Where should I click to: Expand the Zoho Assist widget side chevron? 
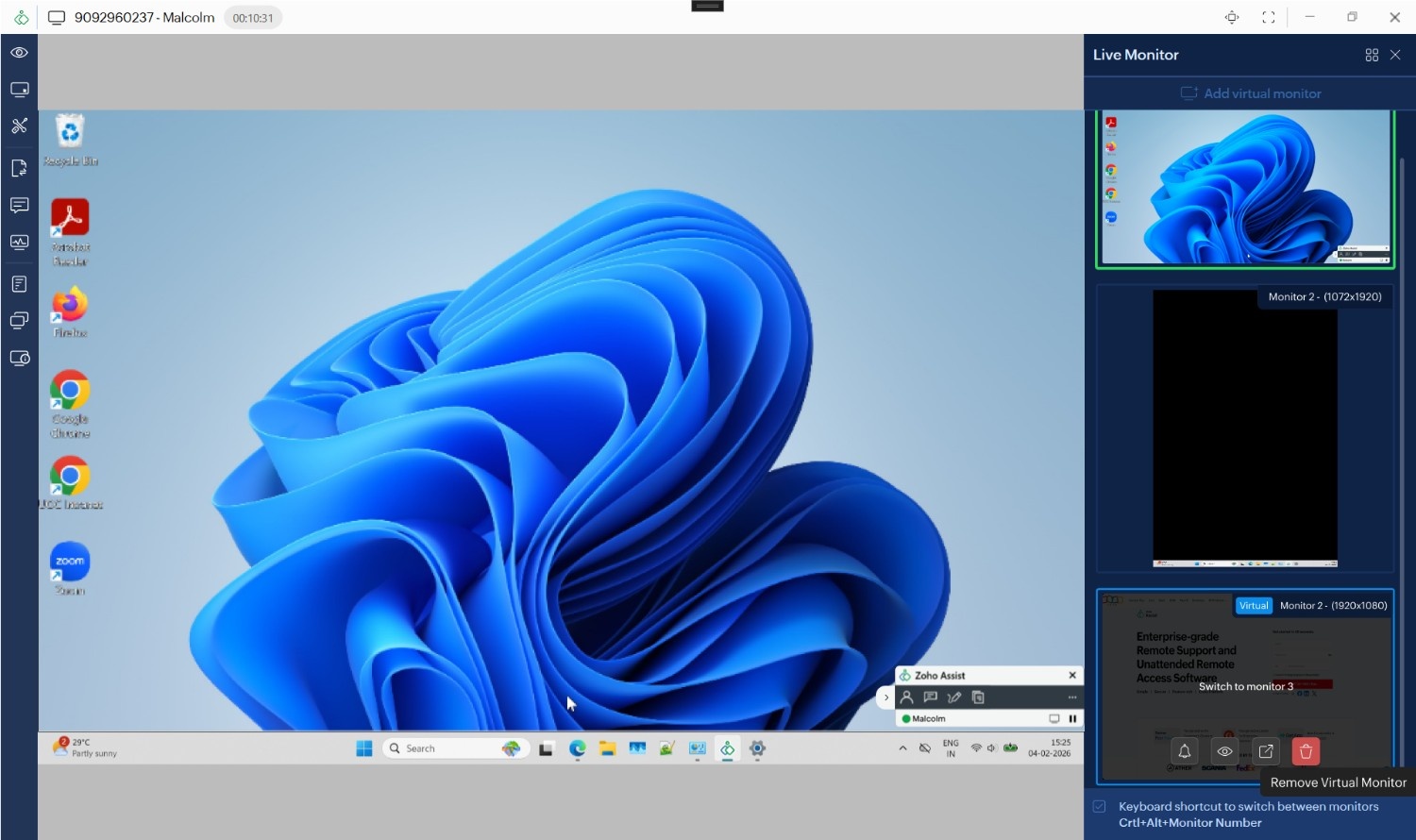[885, 697]
